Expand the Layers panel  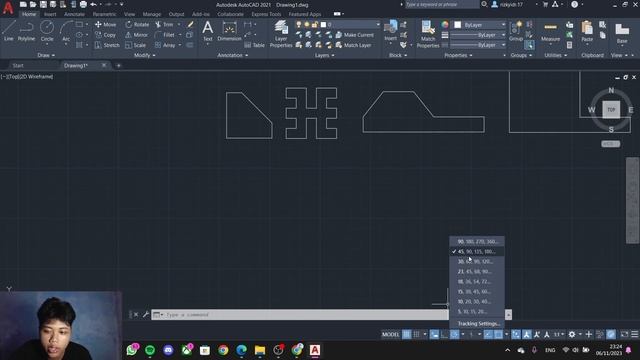tap(324, 55)
